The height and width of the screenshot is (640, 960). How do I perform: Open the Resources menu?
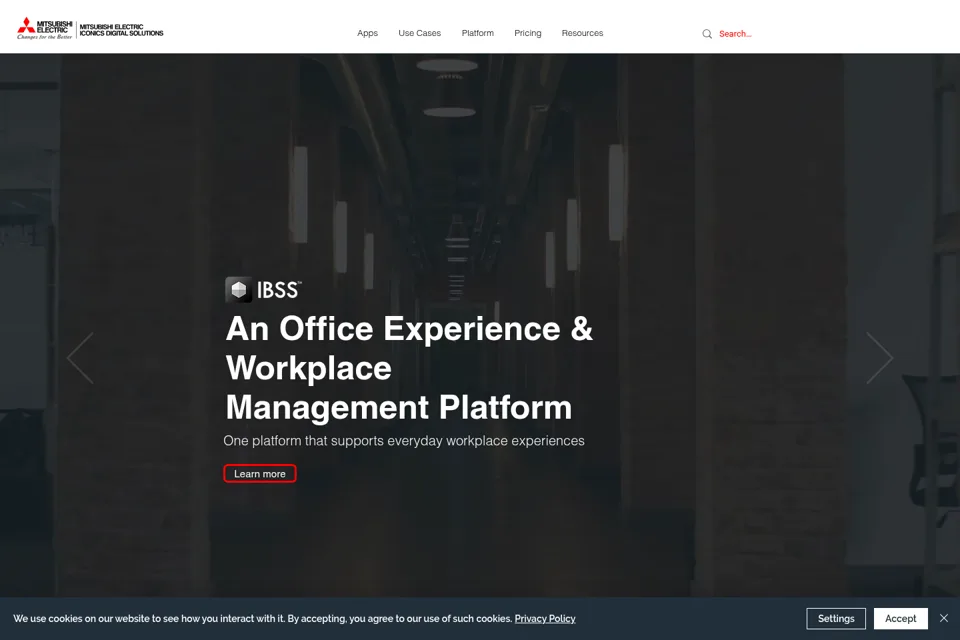(x=582, y=33)
